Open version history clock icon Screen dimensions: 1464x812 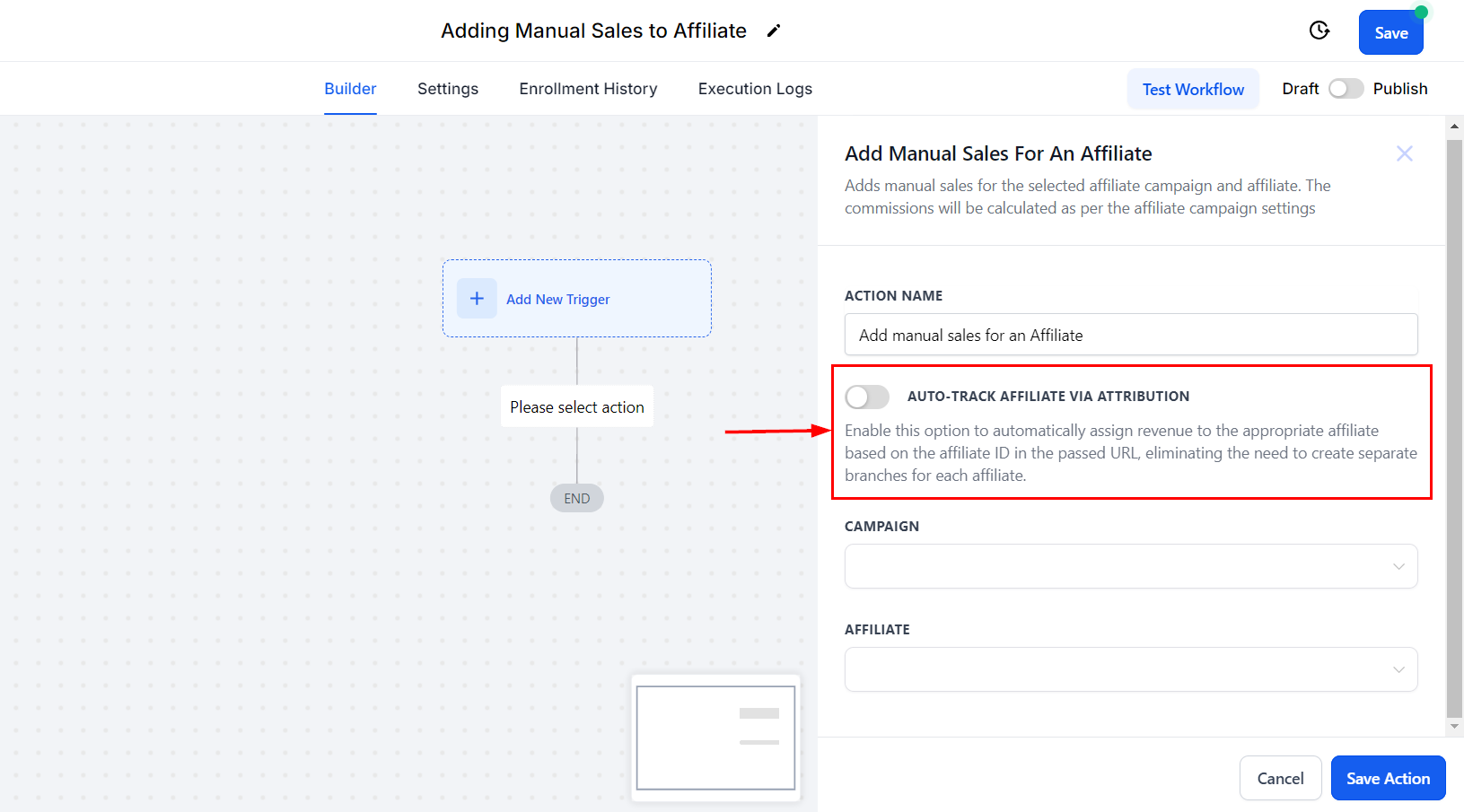pos(1319,31)
